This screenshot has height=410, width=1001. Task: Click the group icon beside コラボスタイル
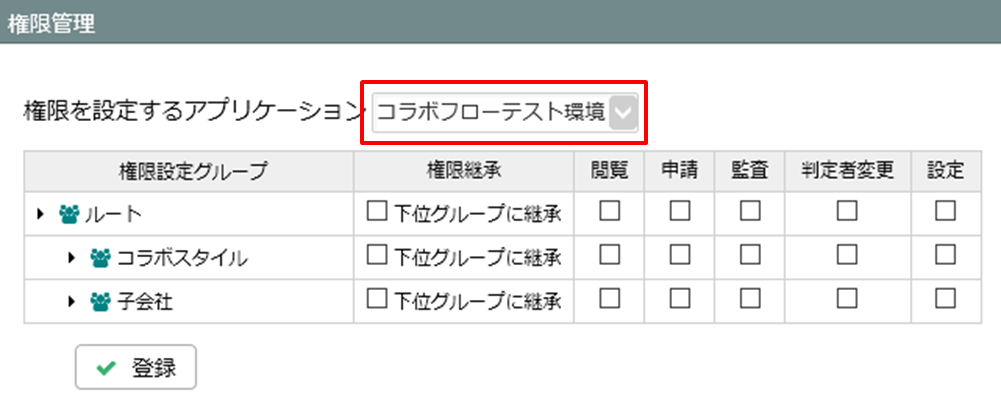100,258
